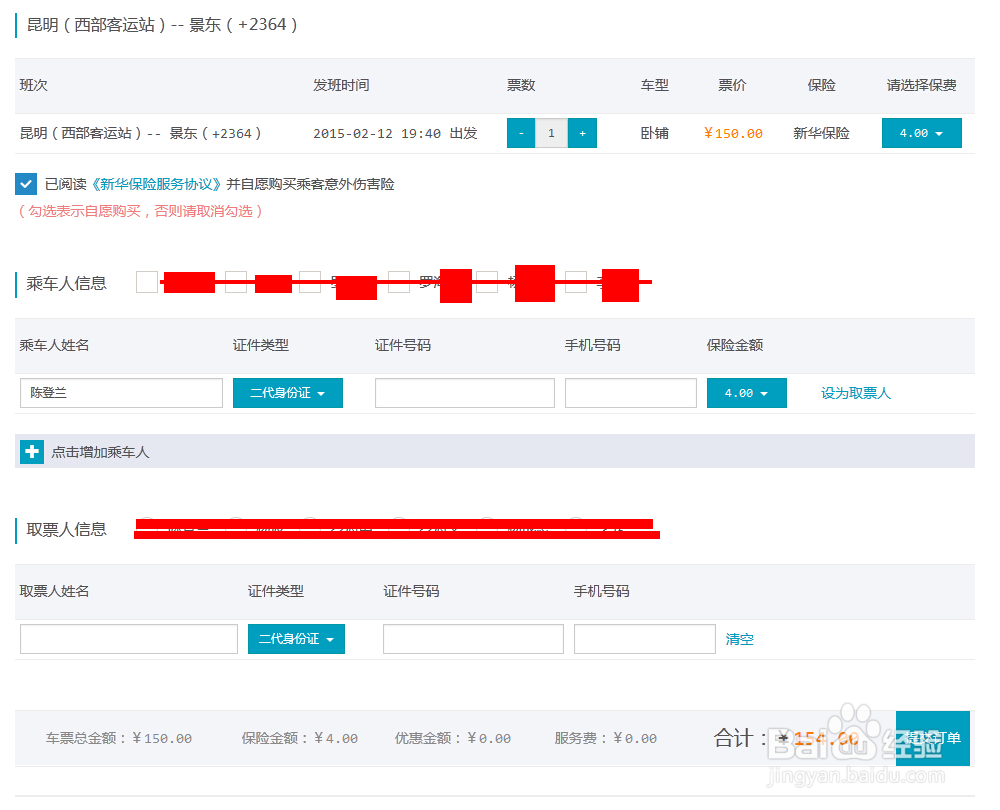Viewport: 1000px width, 810px height.
Task: Click 新华保险 in the insurance column
Action: [821, 133]
